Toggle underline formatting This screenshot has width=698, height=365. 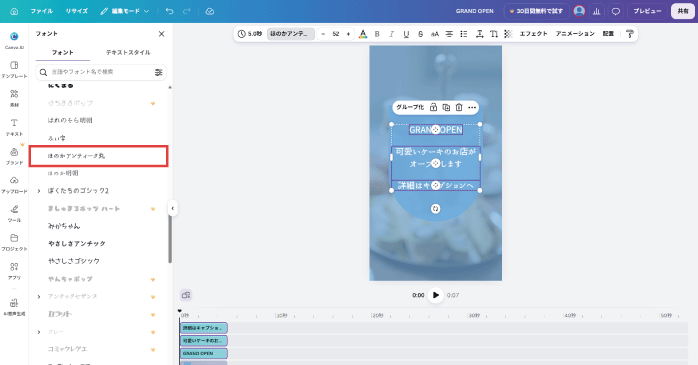click(406, 34)
